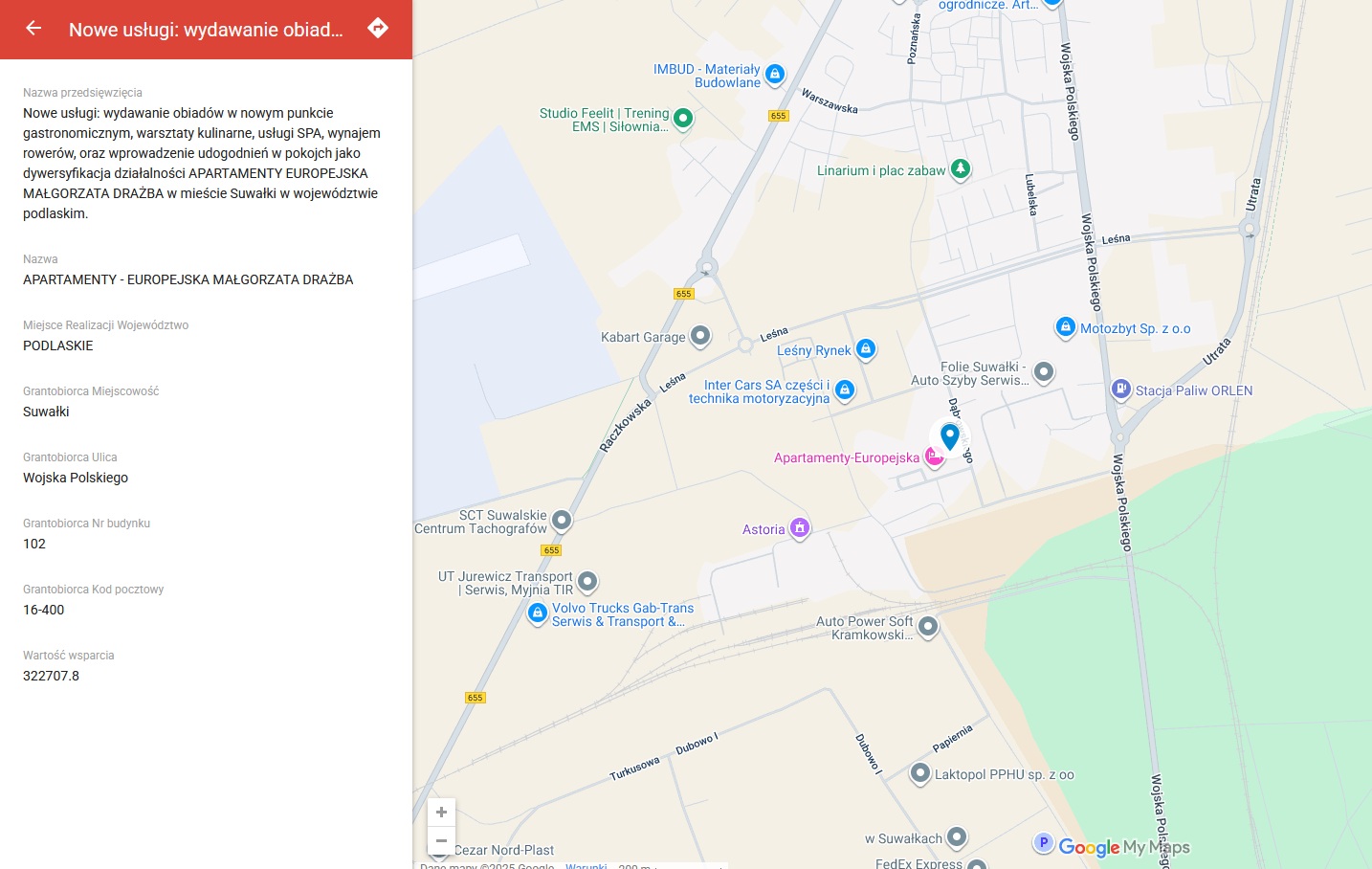
Task: Open the Kabart Garage marker
Action: [x=700, y=336]
